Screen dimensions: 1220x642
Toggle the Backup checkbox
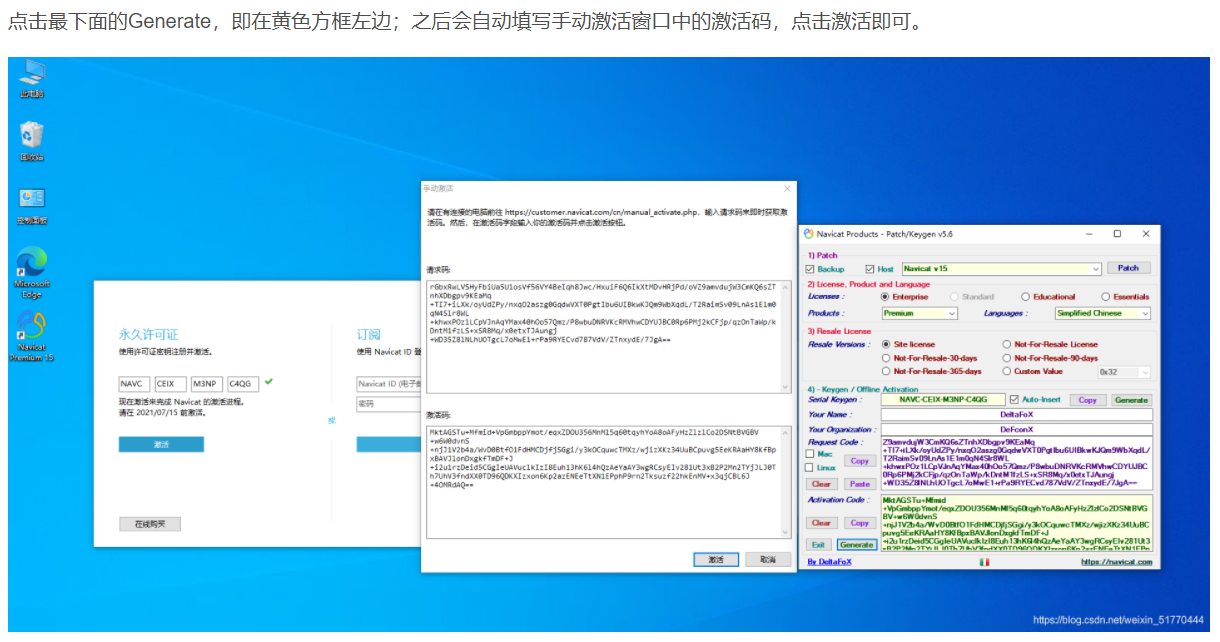pos(810,269)
